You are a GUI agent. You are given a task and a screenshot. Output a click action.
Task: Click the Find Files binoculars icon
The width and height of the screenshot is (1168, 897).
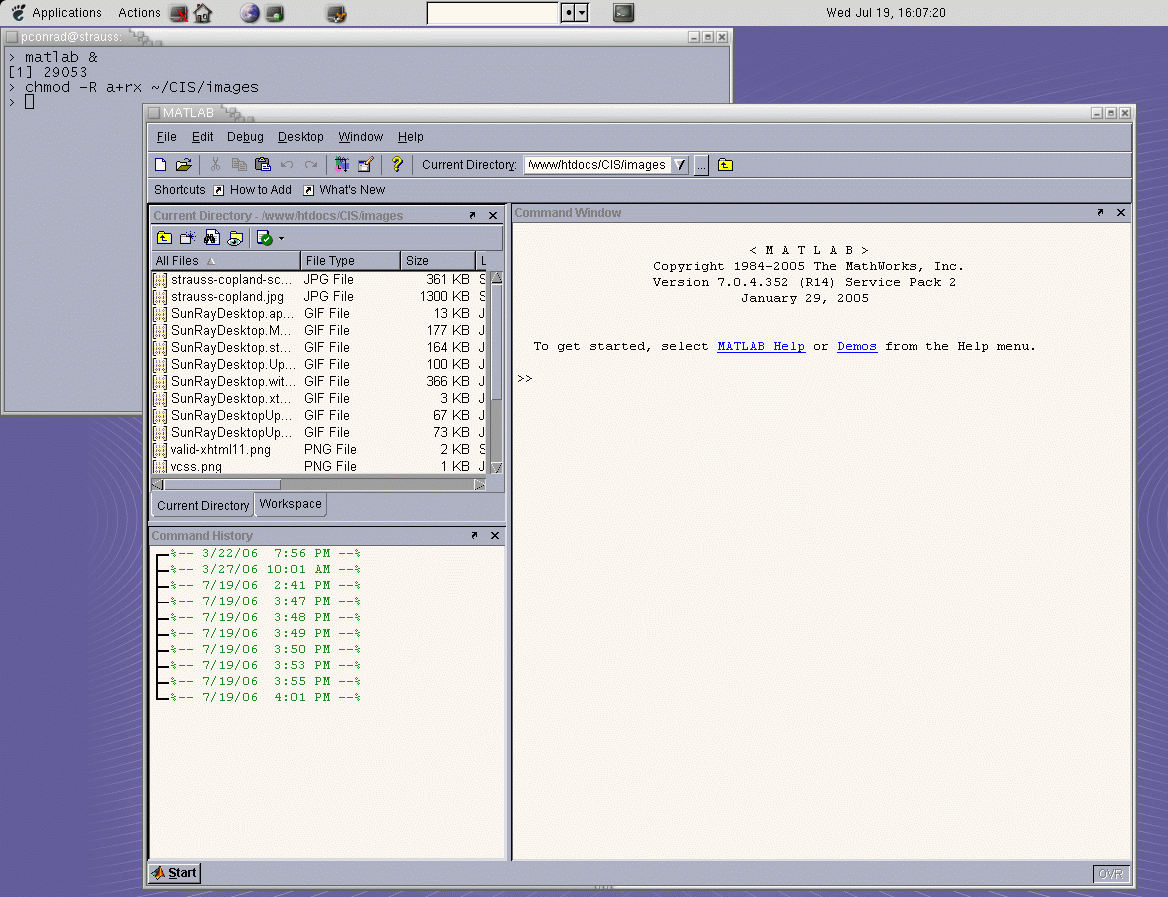point(212,238)
